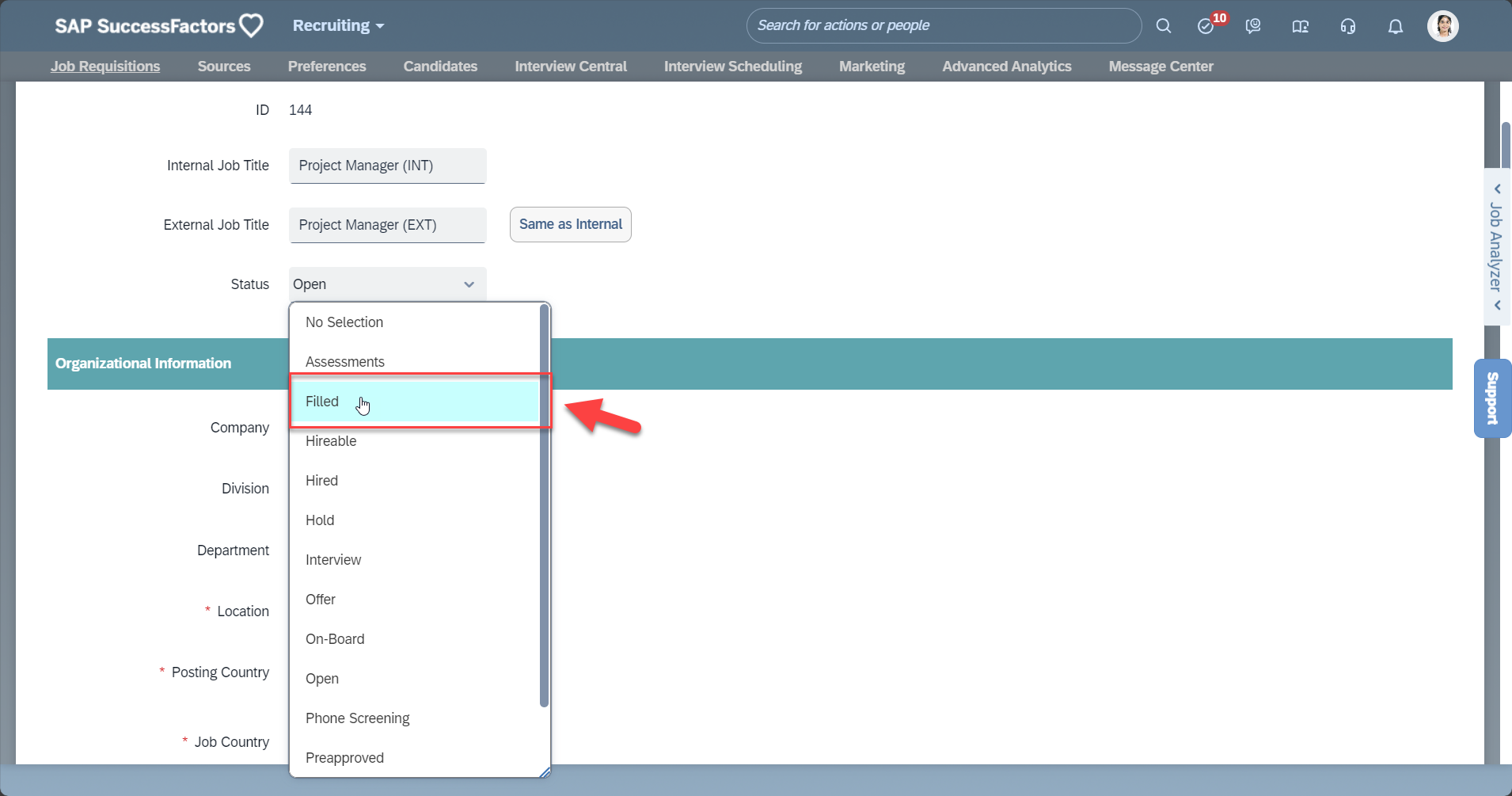Open the notifications bell

[x=1396, y=26]
